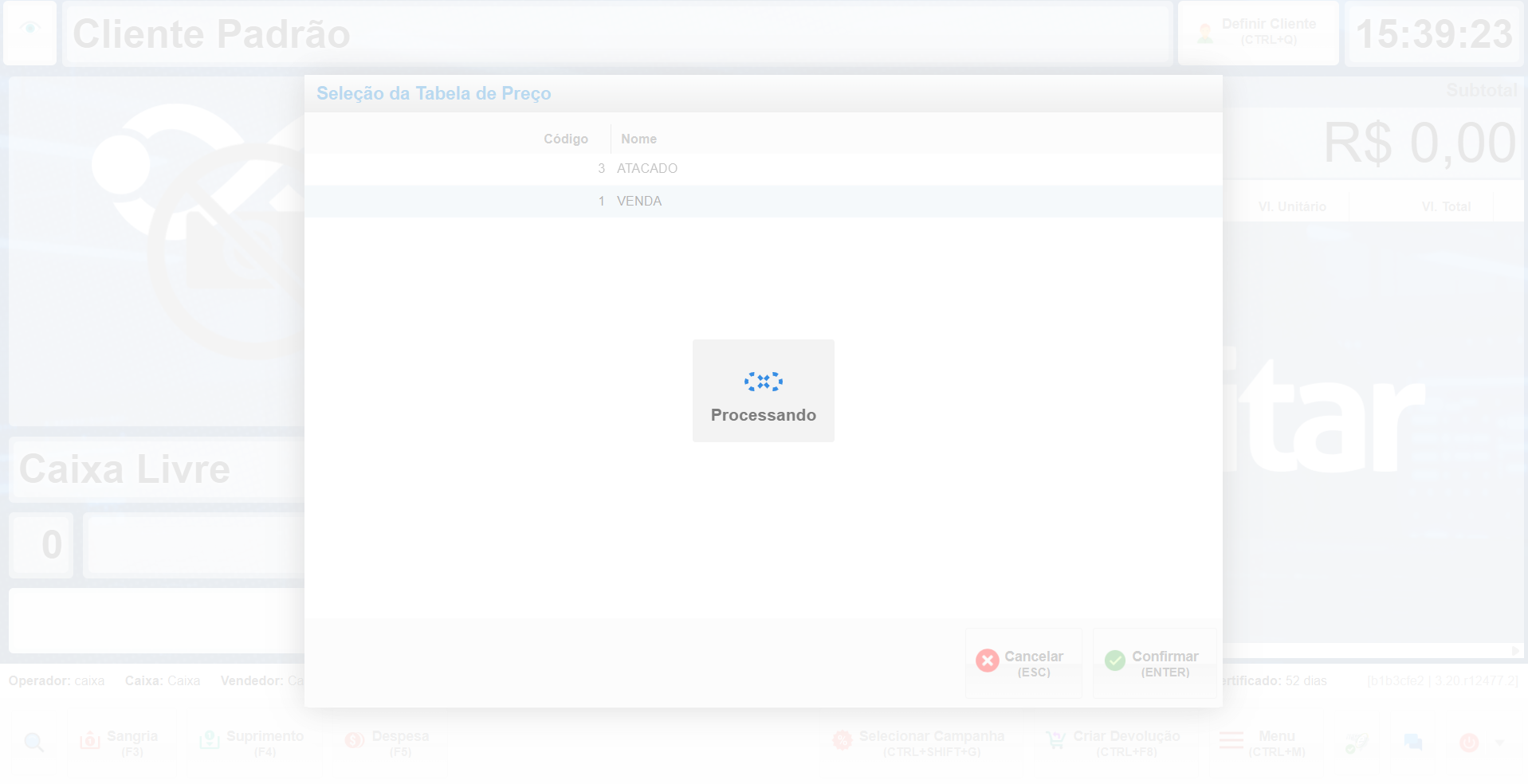
Task: Open the hamburger Menu (CTRL+M)
Action: pyautogui.click(x=1263, y=743)
